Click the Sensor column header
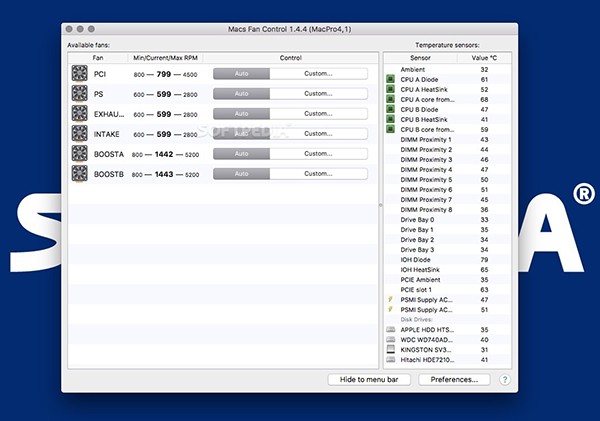600x421 pixels. tap(420, 58)
